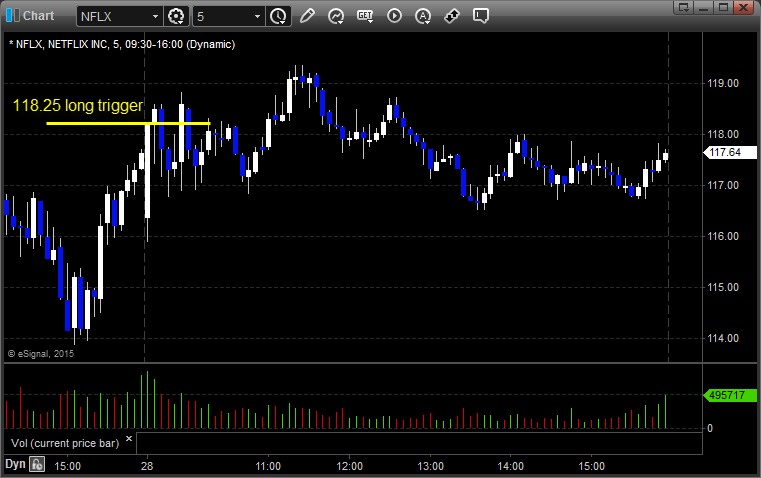Open the studies indicator chart icon
Viewport: 761px width, 478px height.
pyautogui.click(x=336, y=16)
